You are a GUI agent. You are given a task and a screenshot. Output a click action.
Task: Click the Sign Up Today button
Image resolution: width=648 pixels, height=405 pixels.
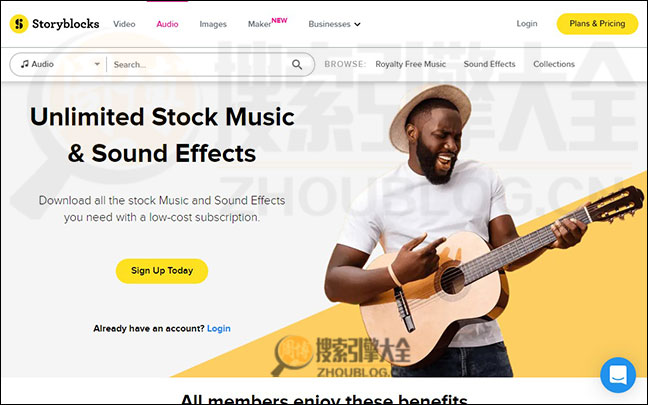(162, 271)
